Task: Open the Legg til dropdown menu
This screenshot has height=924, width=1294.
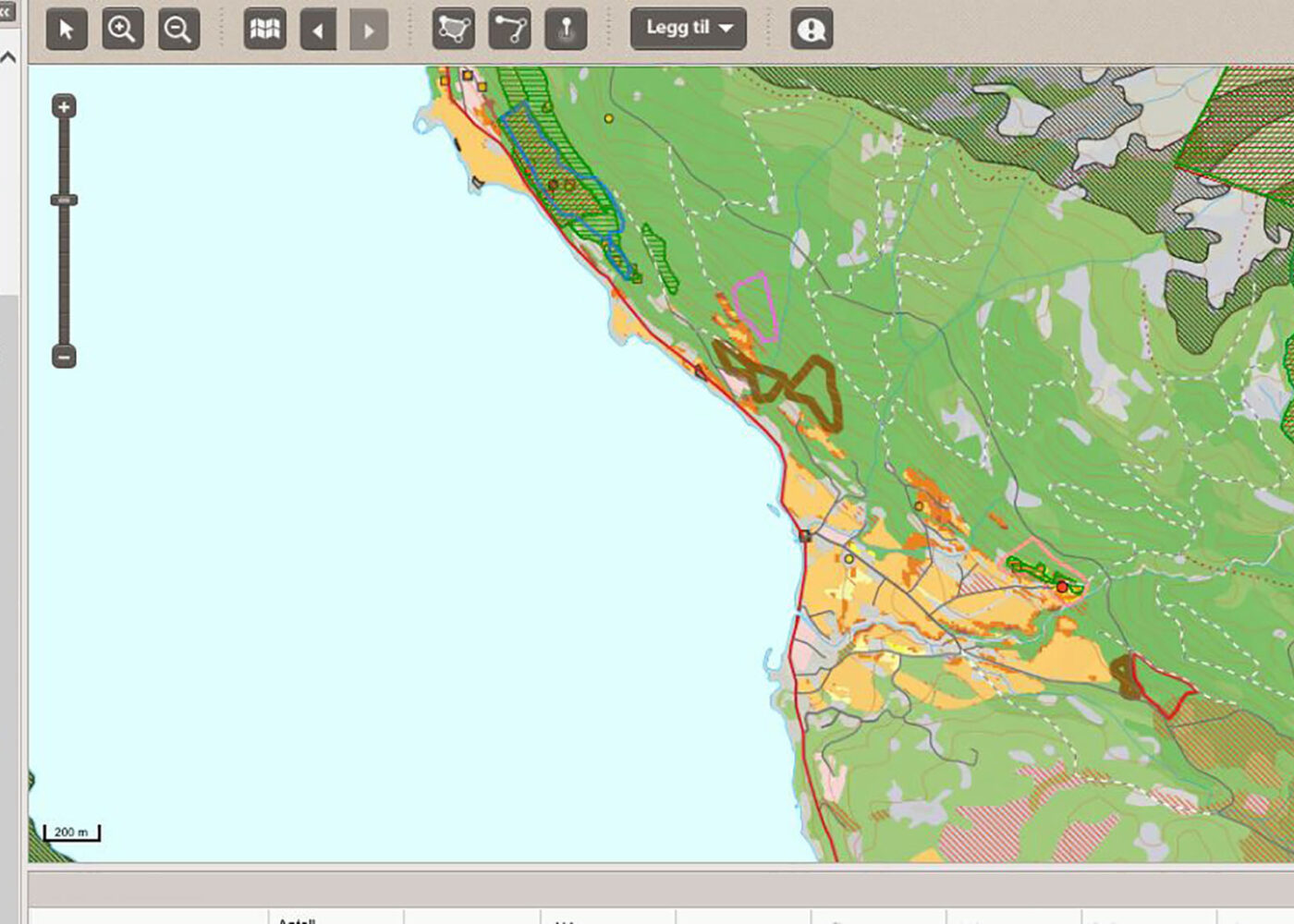Action: [689, 29]
